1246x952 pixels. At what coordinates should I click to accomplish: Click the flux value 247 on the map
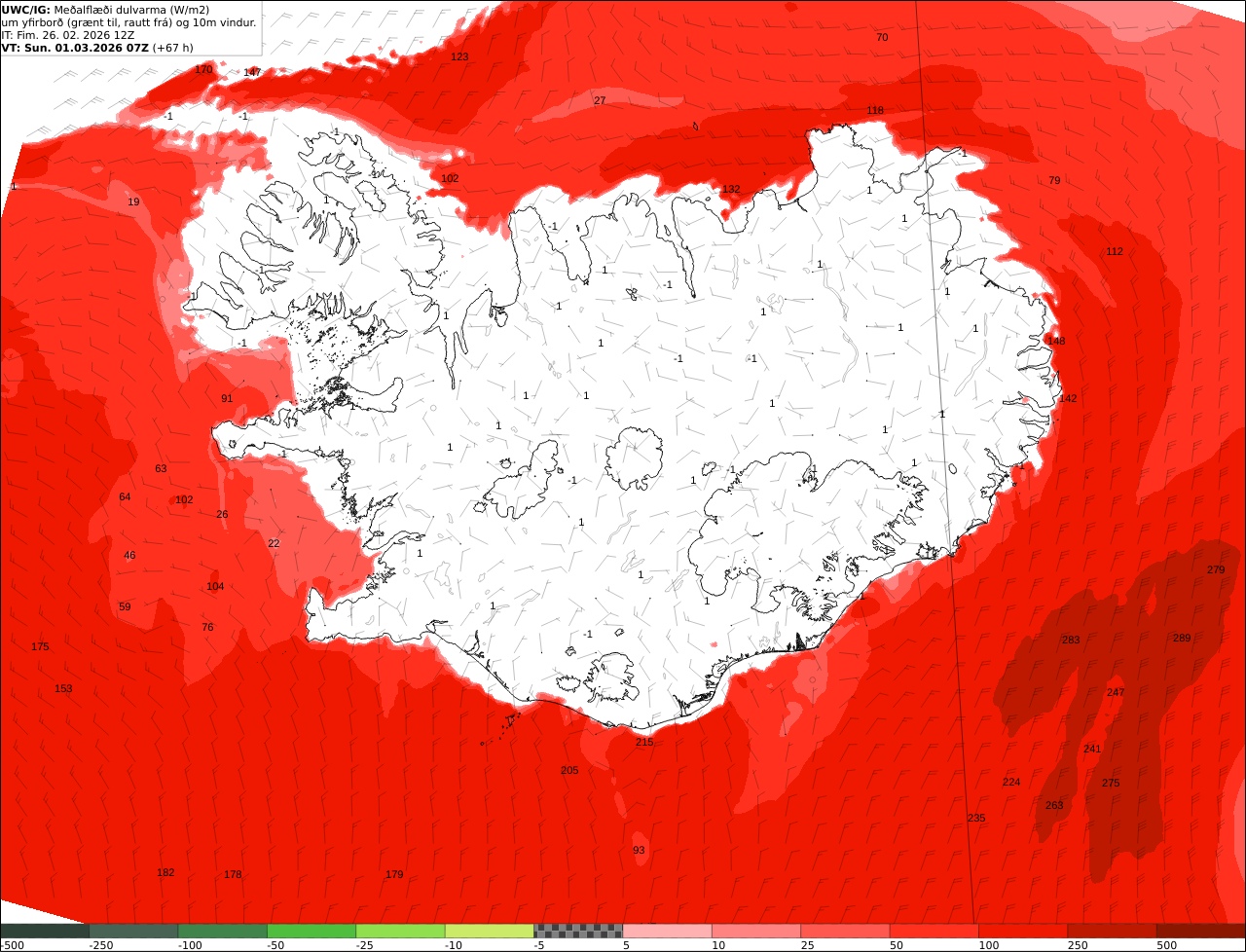tap(1116, 693)
